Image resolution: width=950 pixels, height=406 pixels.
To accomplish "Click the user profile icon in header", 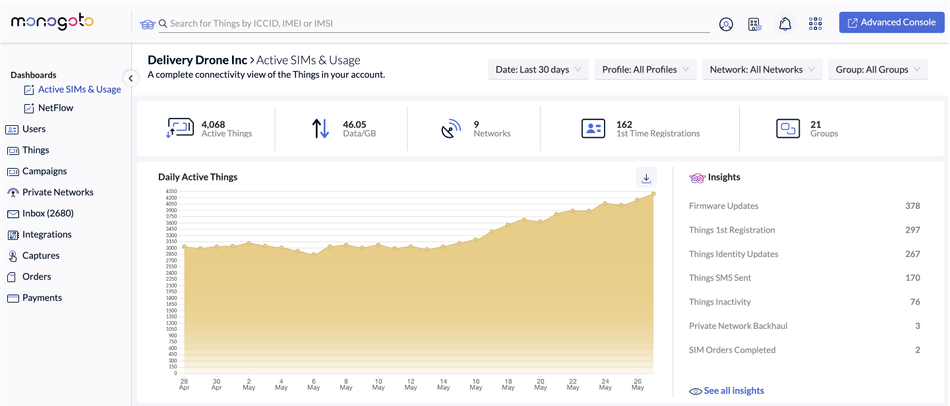I will [x=726, y=24].
